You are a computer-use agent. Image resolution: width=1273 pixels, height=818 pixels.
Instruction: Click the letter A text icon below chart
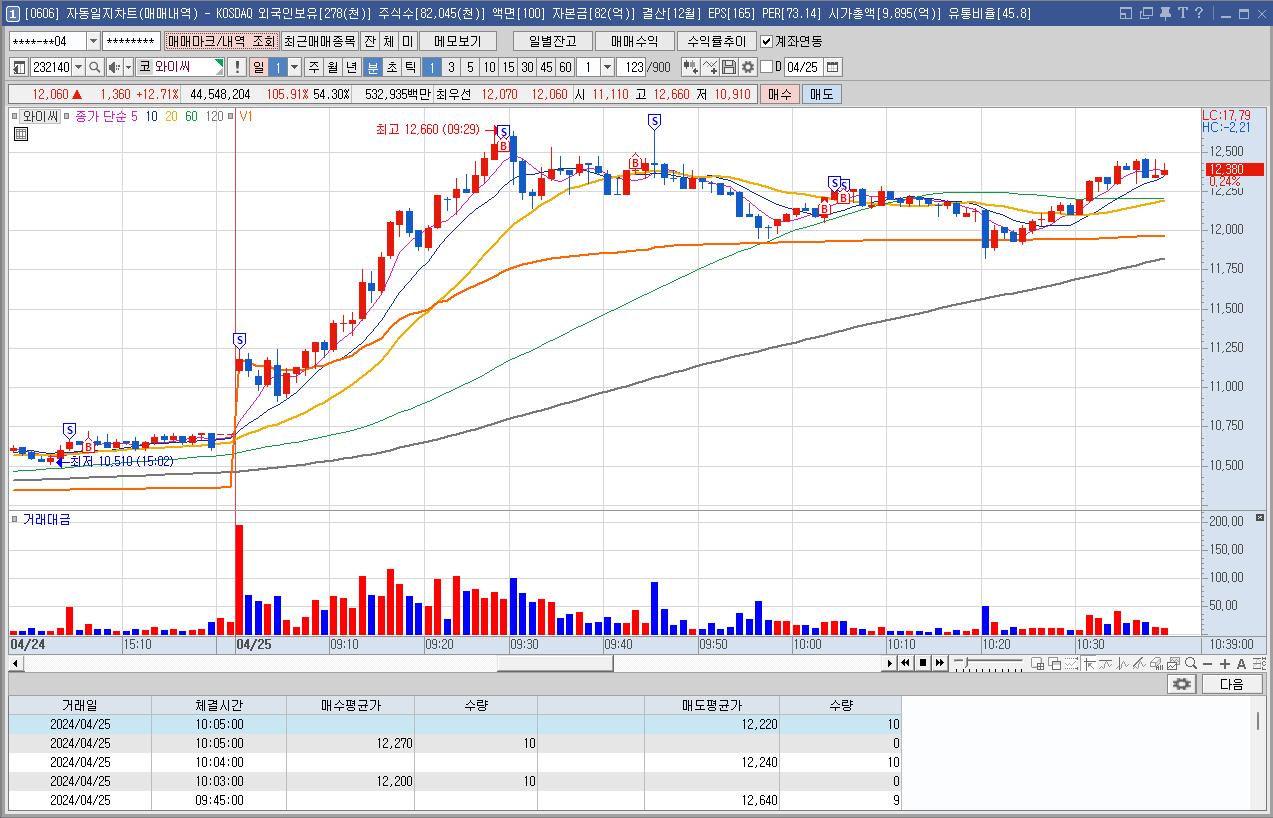pyautogui.click(x=1241, y=664)
